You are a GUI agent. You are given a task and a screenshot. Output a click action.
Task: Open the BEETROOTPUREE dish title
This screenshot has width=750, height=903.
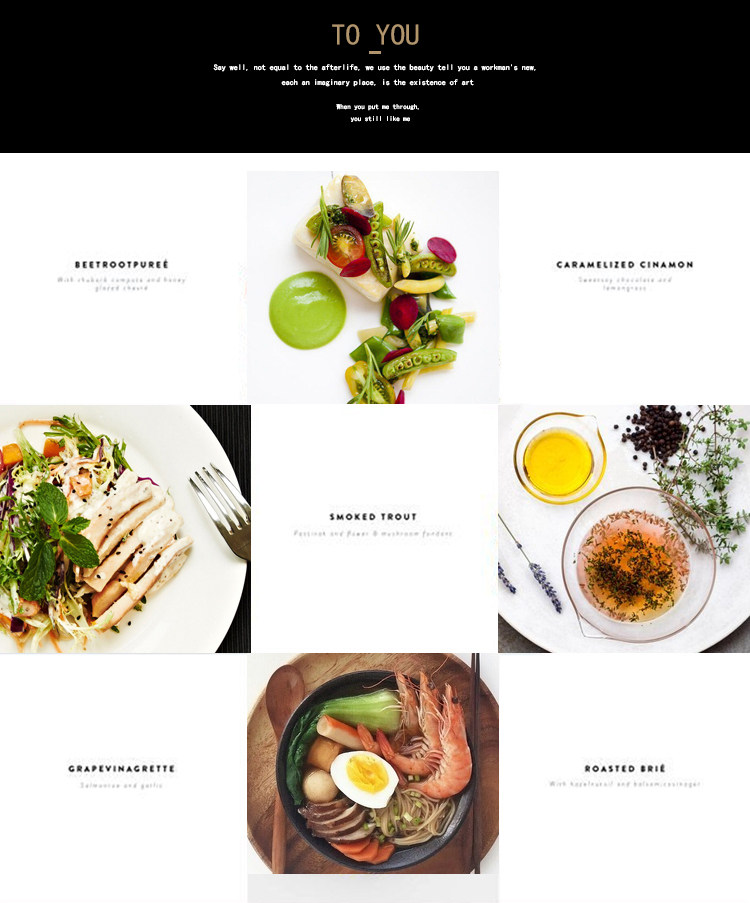(x=122, y=264)
